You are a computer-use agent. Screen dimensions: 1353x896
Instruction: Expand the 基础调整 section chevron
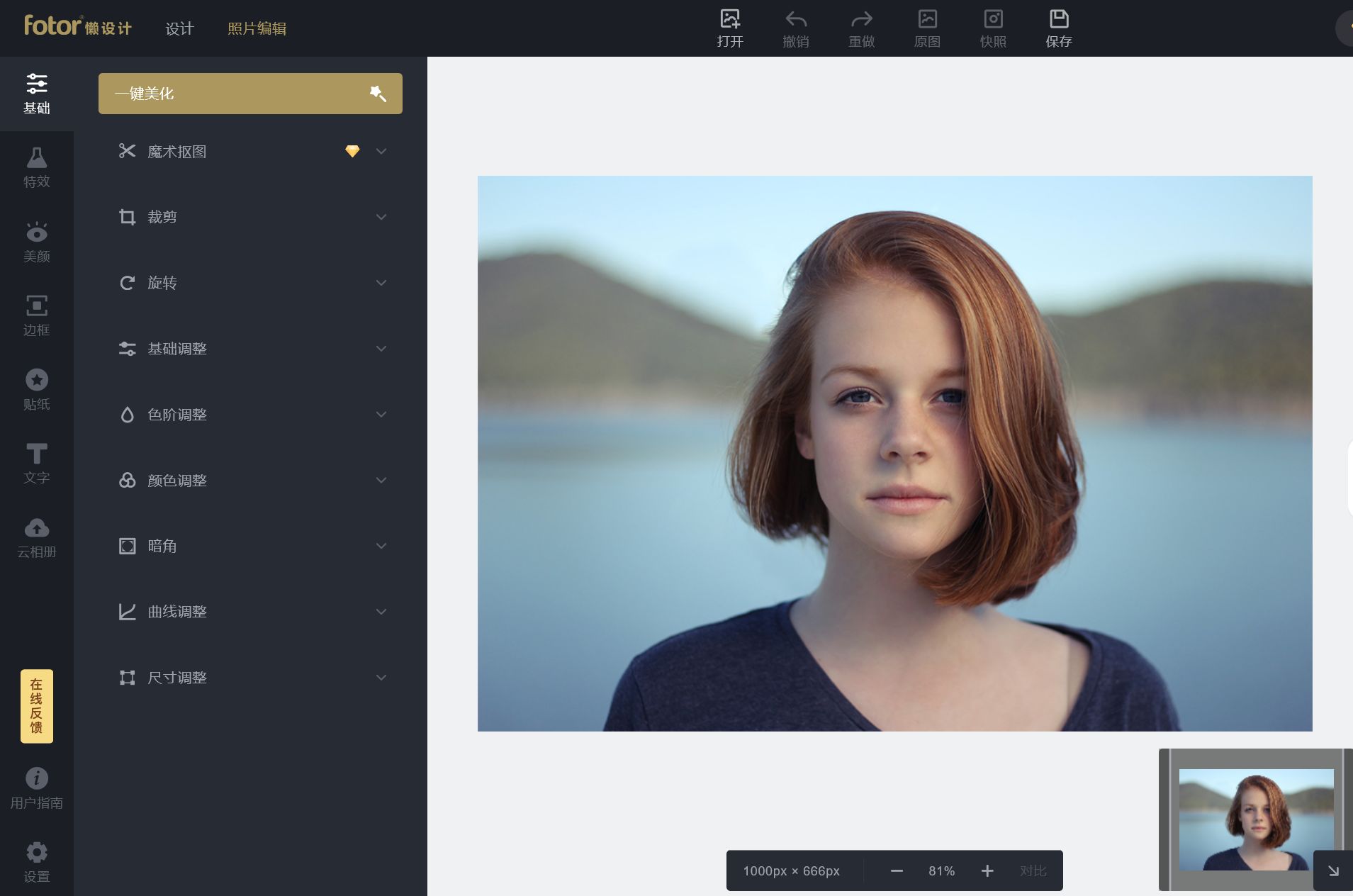381,349
